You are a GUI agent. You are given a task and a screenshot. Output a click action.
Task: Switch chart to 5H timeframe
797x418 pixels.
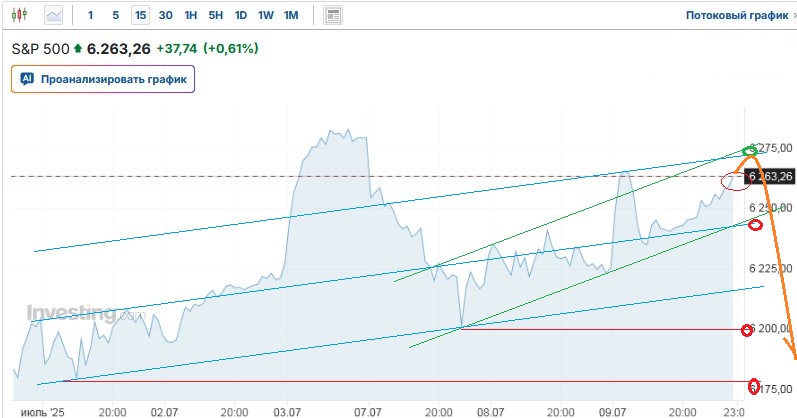[x=216, y=15]
